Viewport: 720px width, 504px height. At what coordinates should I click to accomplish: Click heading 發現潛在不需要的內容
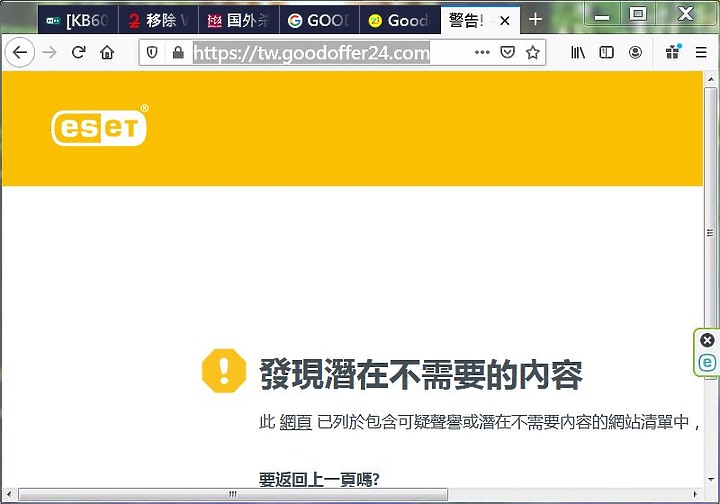coord(421,374)
